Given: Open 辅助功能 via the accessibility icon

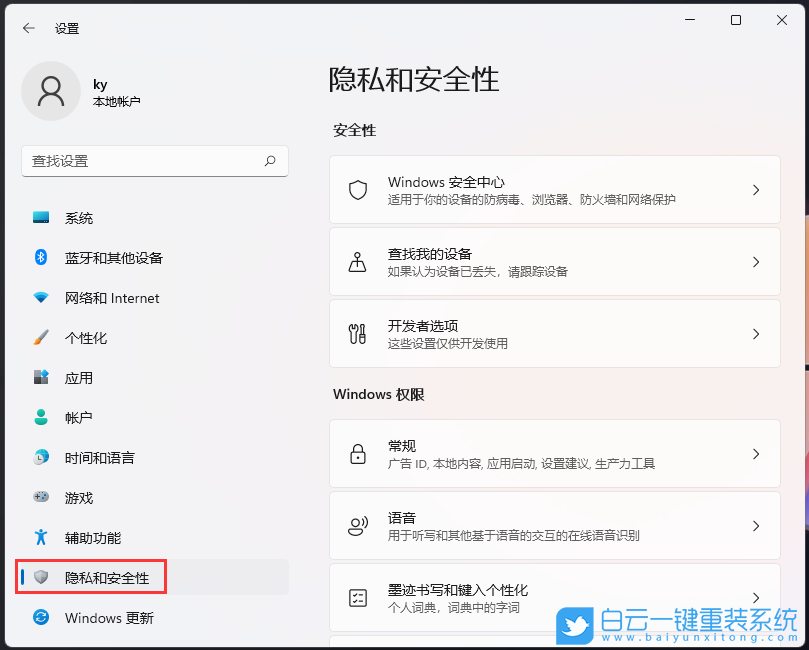Looking at the screenshot, I should tap(40, 538).
